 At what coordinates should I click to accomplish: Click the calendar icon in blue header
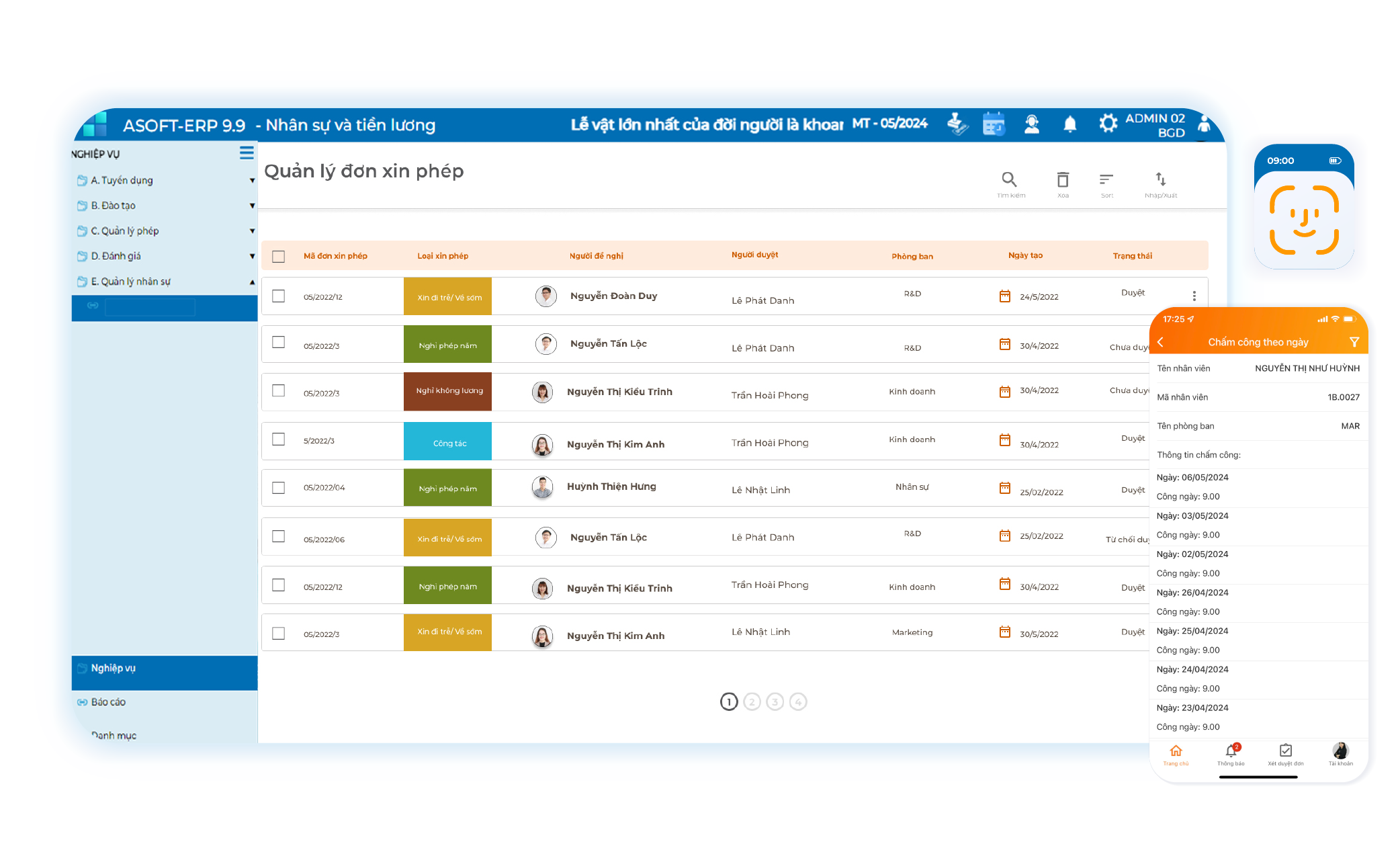[994, 124]
